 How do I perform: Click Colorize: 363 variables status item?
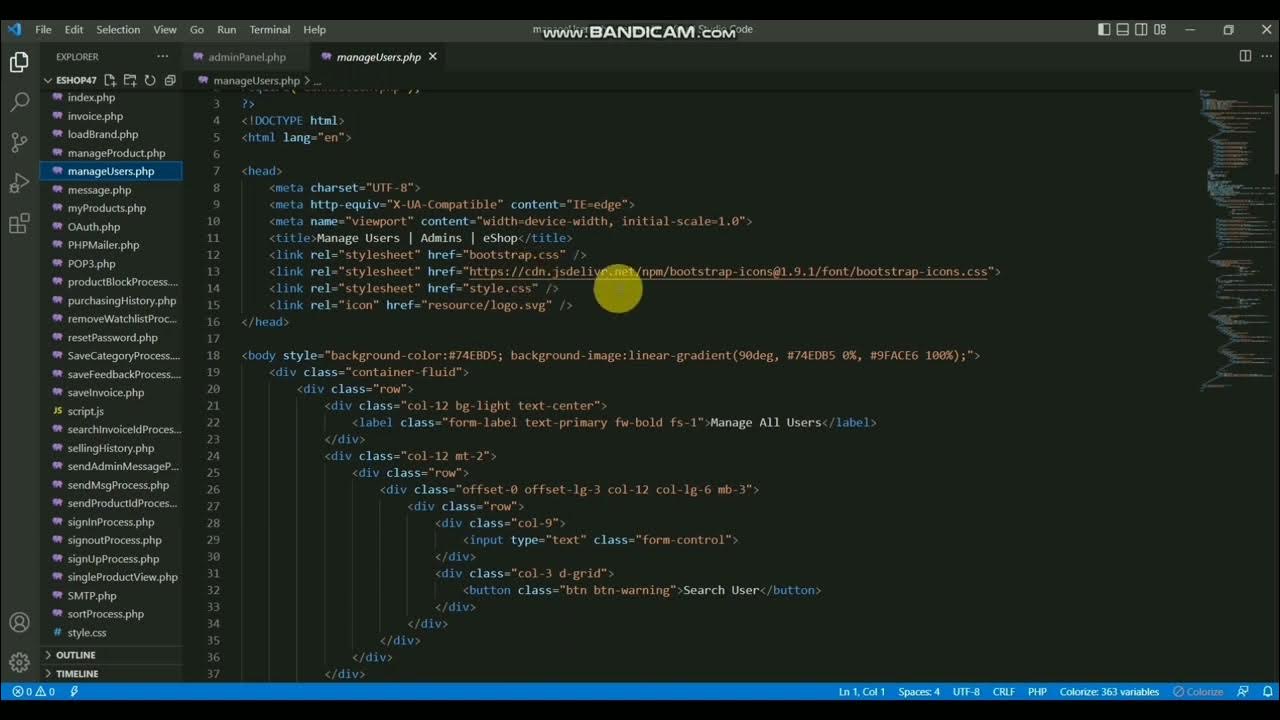pos(1109,691)
